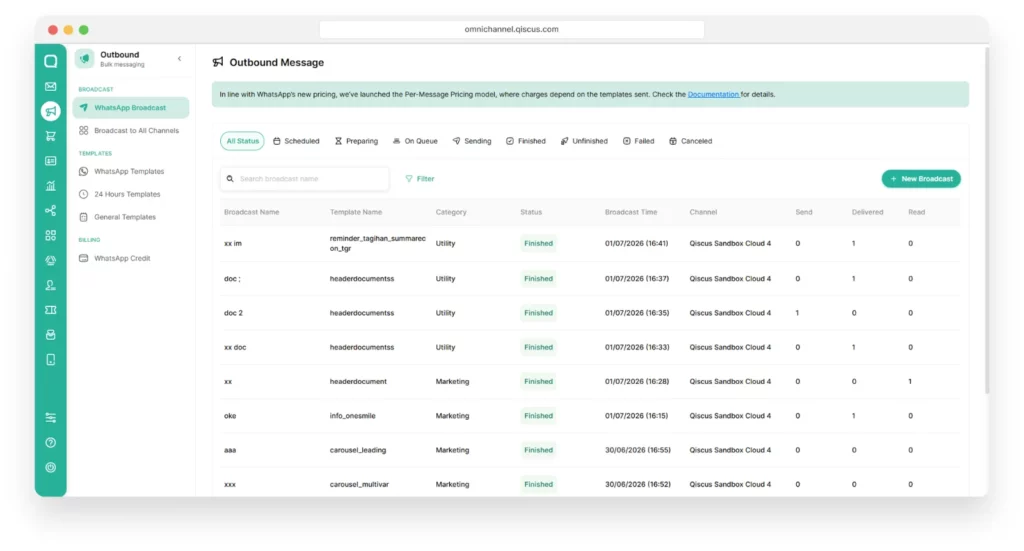The image size is (1024, 551).
Task: Click template name headerdocument in xx row
Action: pyautogui.click(x=358, y=381)
